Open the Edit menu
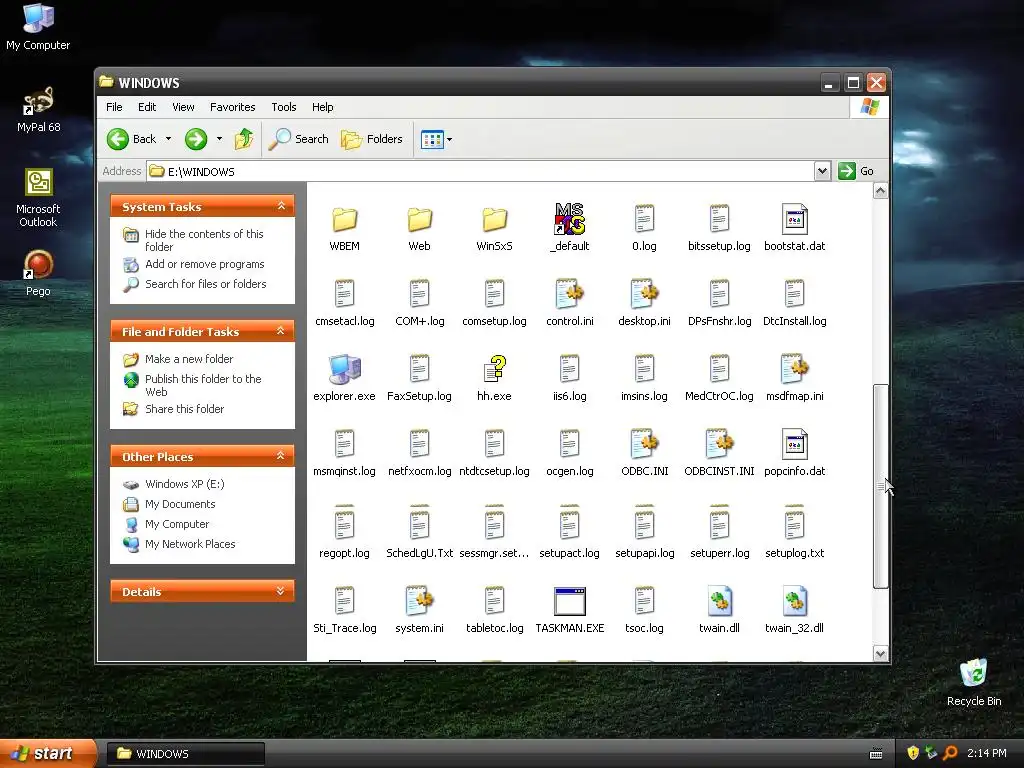This screenshot has width=1024, height=768. click(x=147, y=107)
